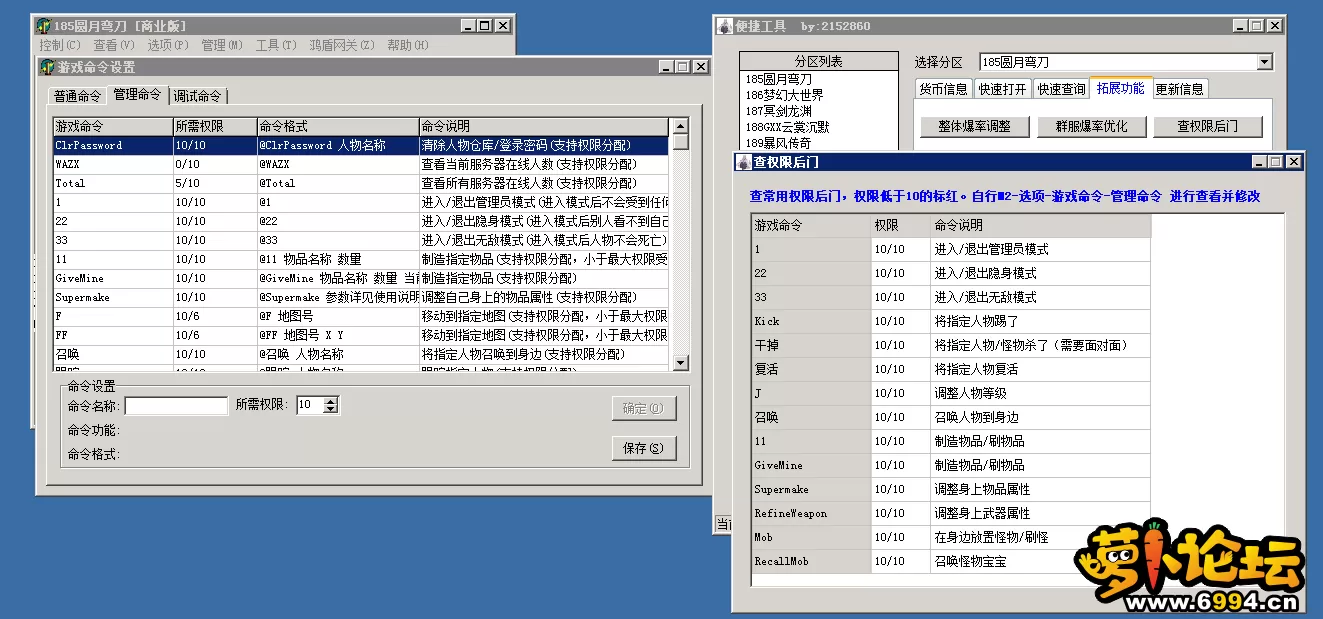Select the Total command row
The image size is (1323, 619).
(361, 183)
